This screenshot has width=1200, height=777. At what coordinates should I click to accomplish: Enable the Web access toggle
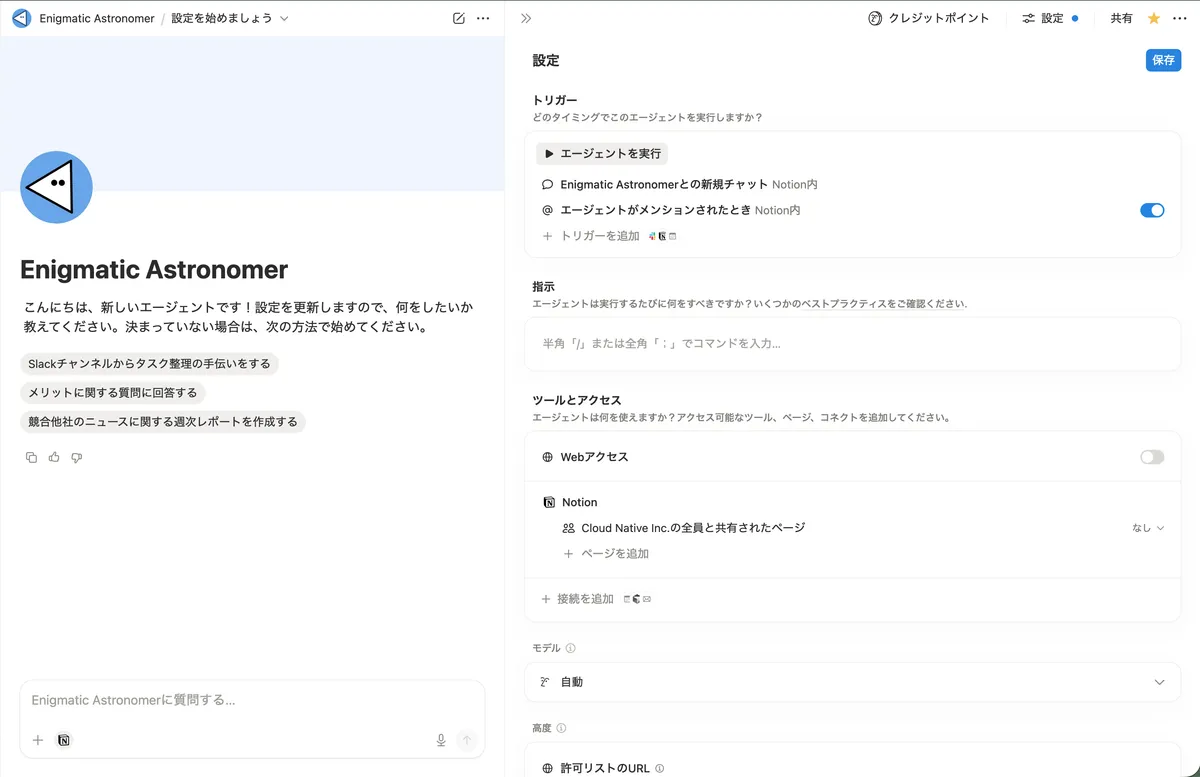click(x=1152, y=457)
